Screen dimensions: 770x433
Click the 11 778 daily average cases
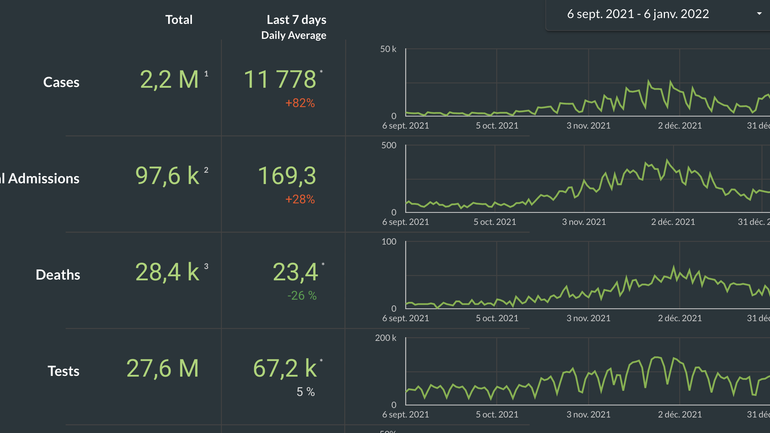click(x=280, y=80)
